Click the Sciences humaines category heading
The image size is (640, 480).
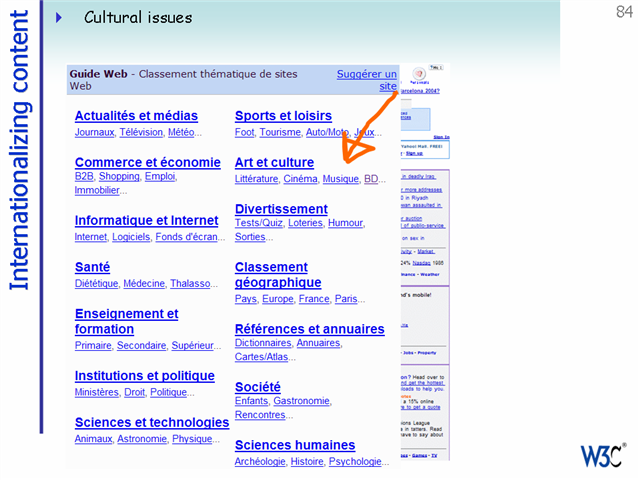(295, 445)
